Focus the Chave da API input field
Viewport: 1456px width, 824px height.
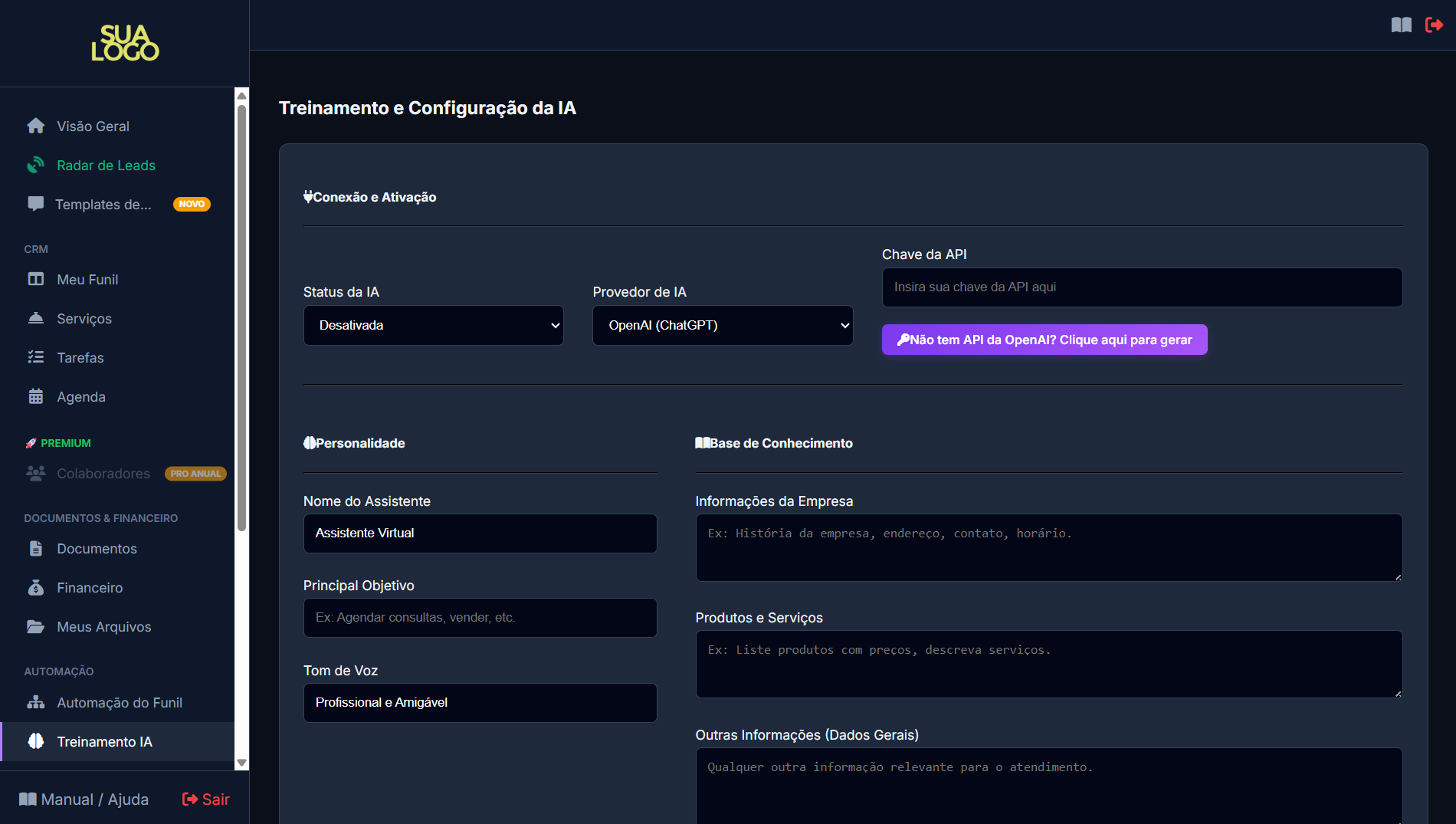click(1141, 287)
